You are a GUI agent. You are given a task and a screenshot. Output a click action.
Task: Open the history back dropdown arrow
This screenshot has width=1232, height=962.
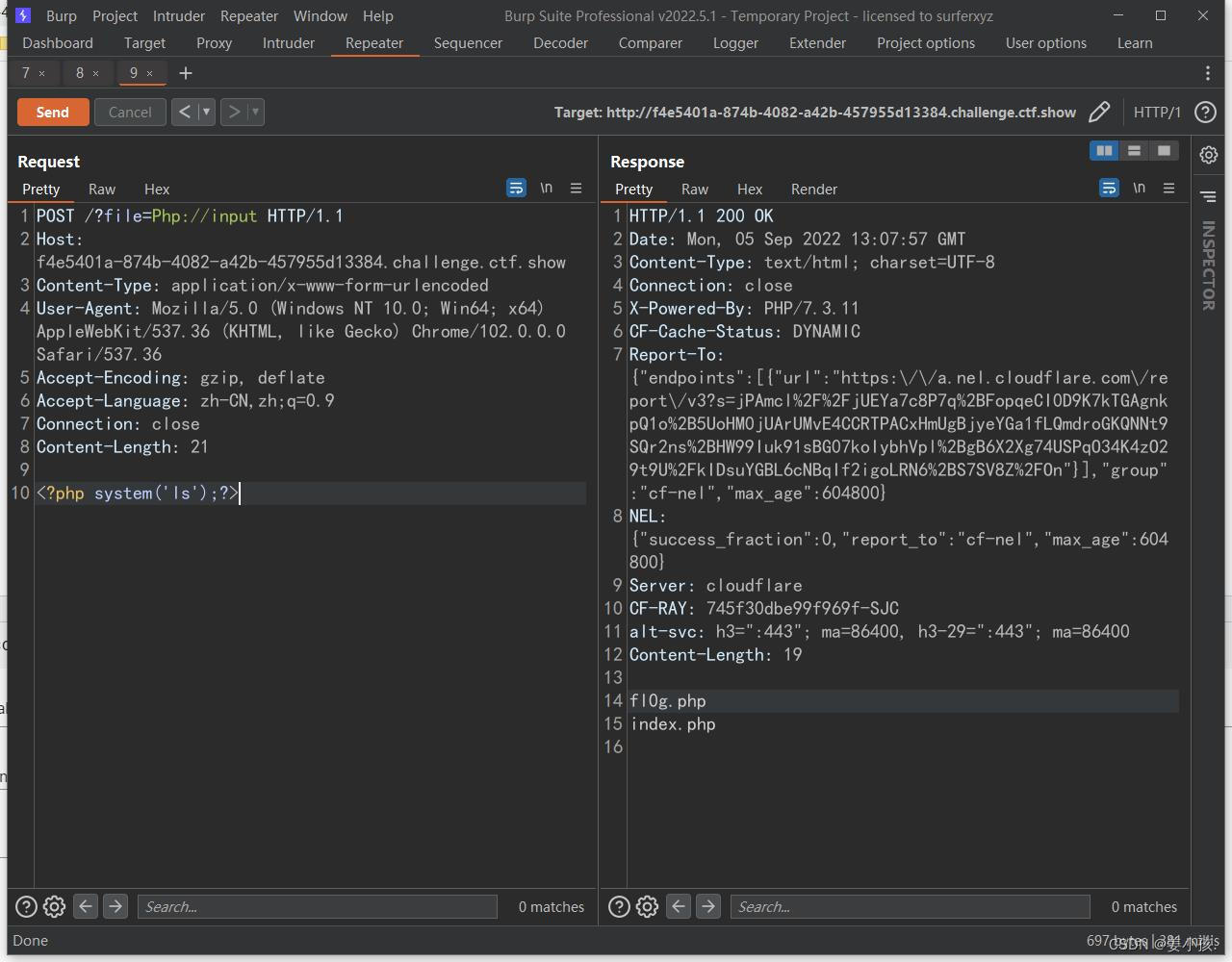coord(206,112)
